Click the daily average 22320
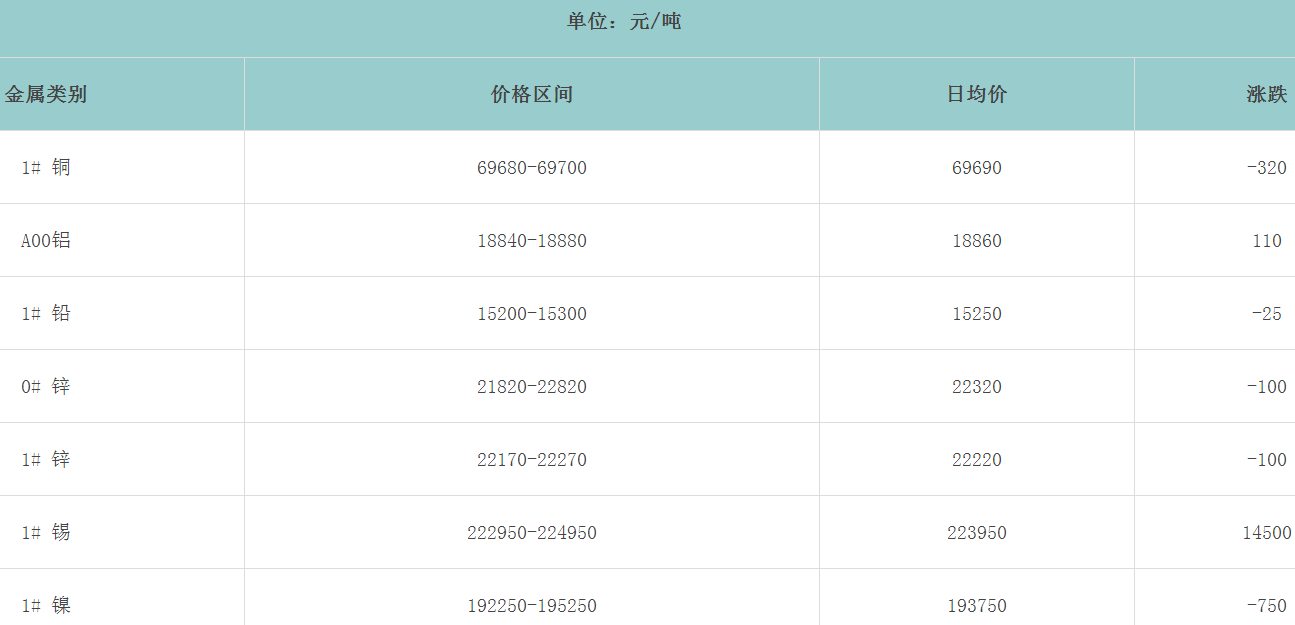Viewport: 1295px width, 625px height. click(x=976, y=387)
